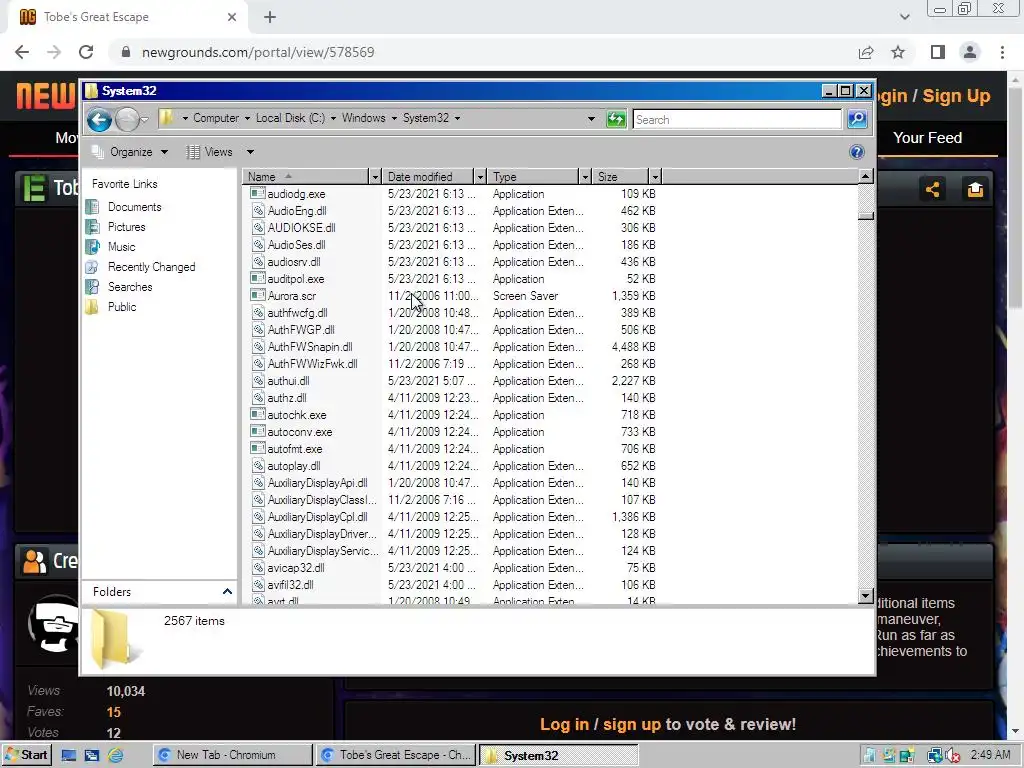Open the Public folder link

[122, 307]
